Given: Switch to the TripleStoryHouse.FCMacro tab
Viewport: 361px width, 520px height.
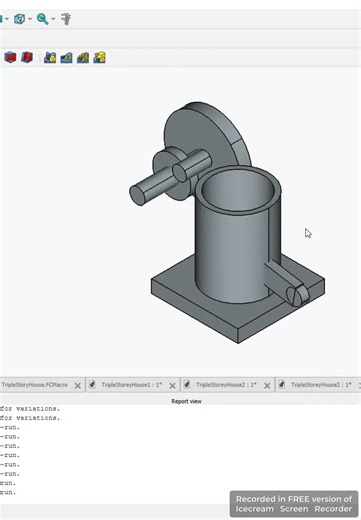Looking at the screenshot, I should [34, 385].
